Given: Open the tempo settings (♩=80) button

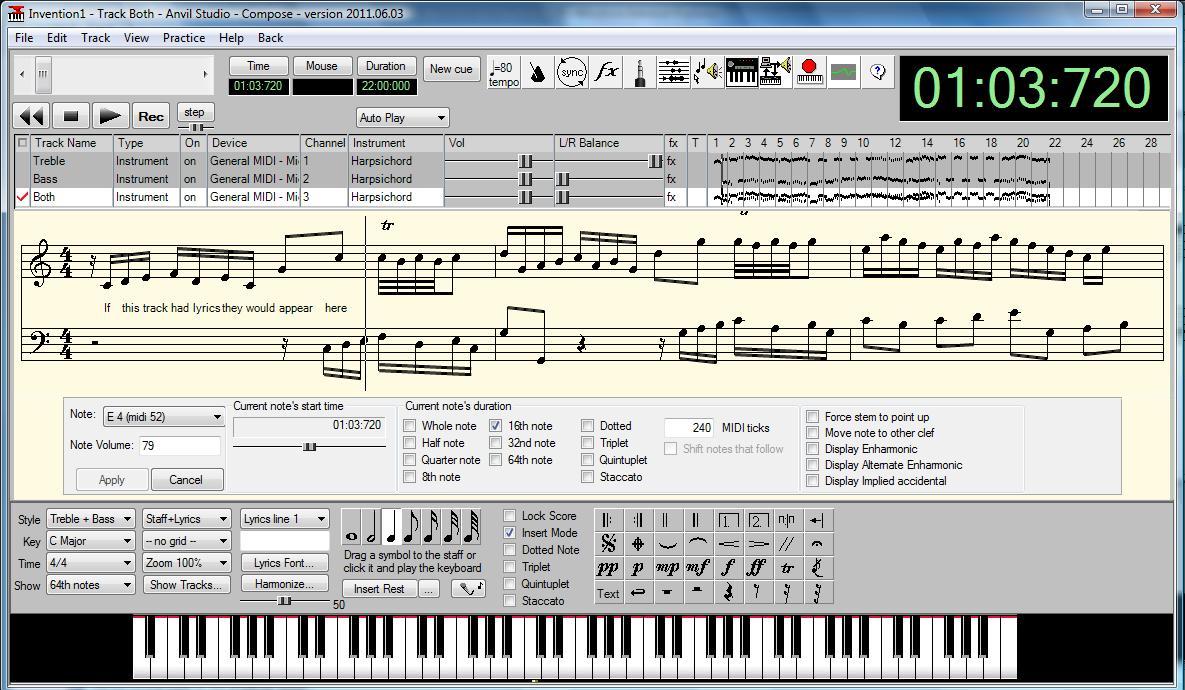Looking at the screenshot, I should point(503,72).
